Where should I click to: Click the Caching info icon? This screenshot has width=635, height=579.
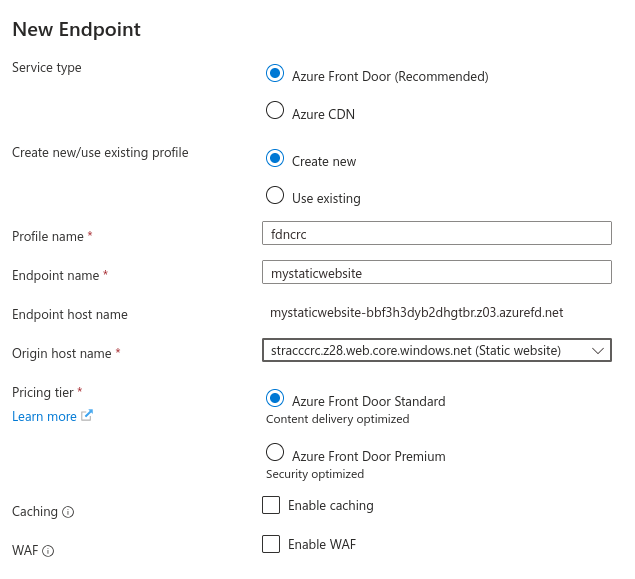tap(68, 512)
